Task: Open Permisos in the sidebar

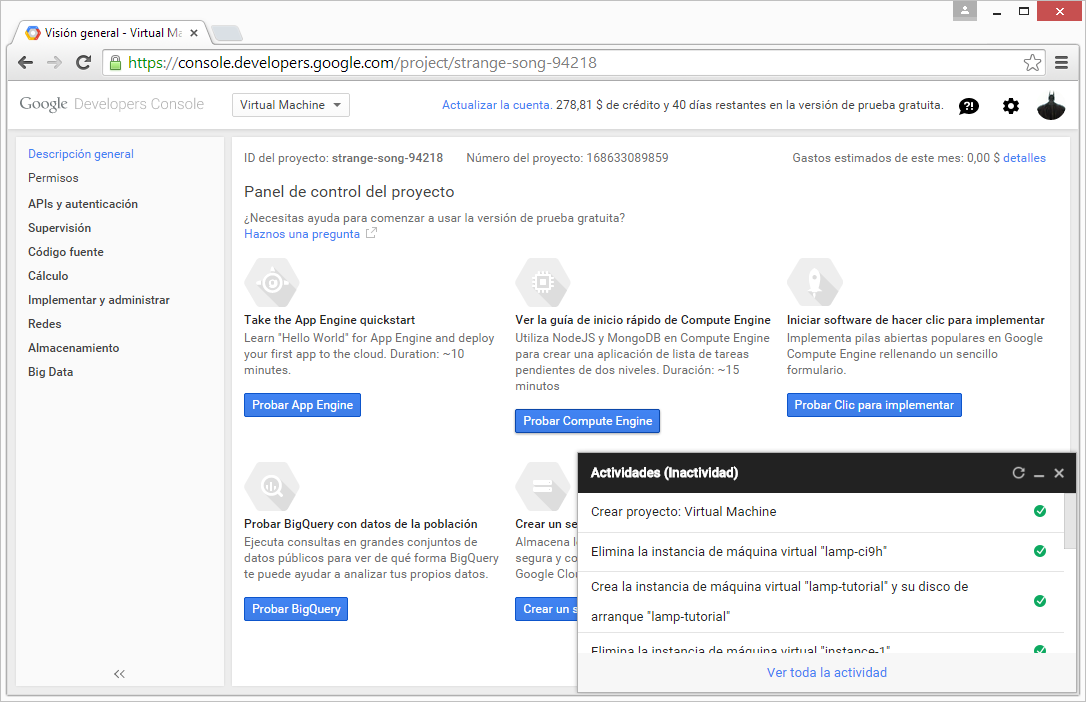Action: pyautogui.click(x=53, y=178)
